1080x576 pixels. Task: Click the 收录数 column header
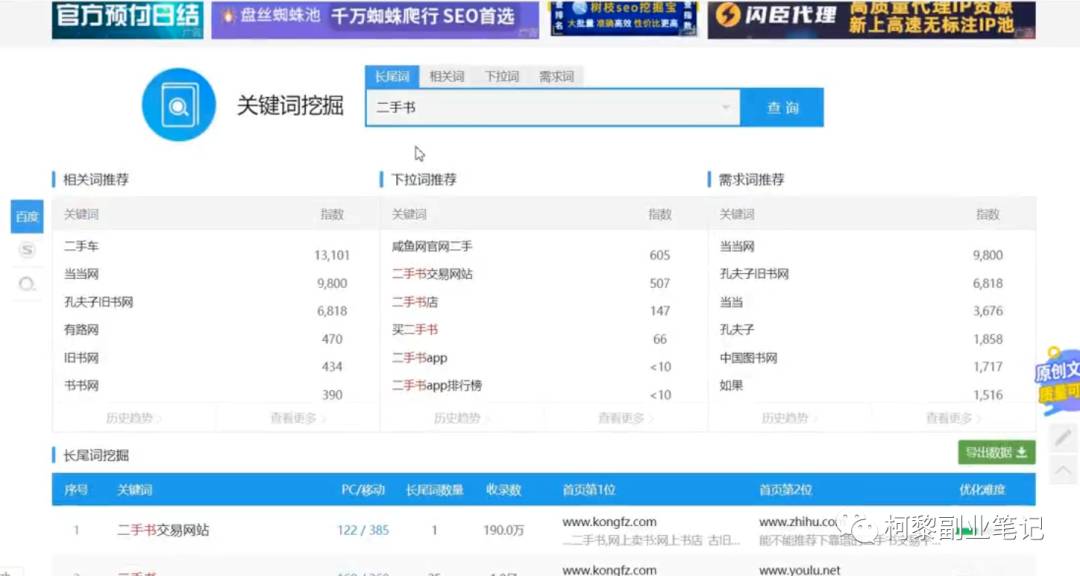tap(503, 490)
